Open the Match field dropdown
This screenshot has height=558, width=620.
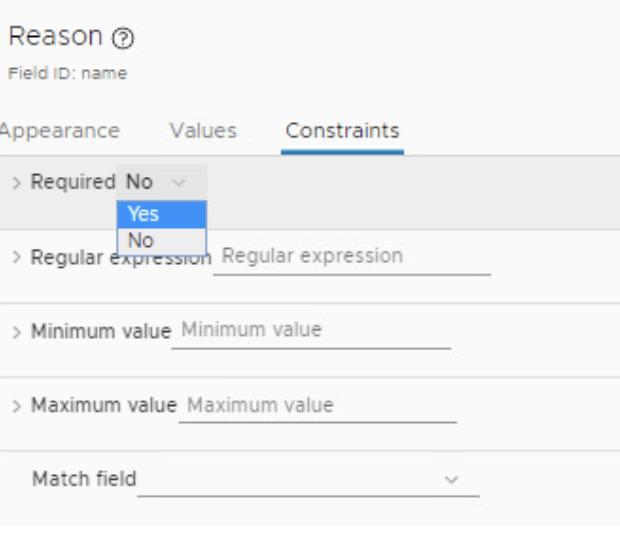pyautogui.click(x=308, y=480)
